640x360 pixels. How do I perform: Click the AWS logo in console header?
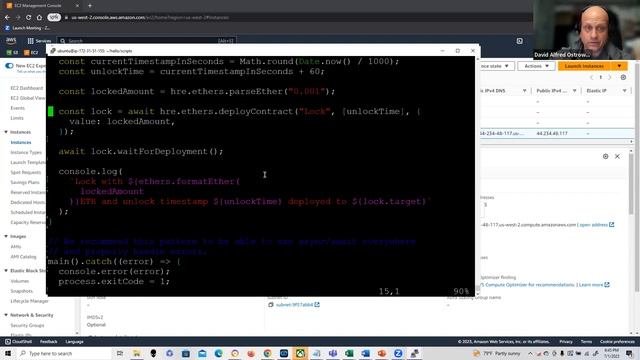click(11, 40)
